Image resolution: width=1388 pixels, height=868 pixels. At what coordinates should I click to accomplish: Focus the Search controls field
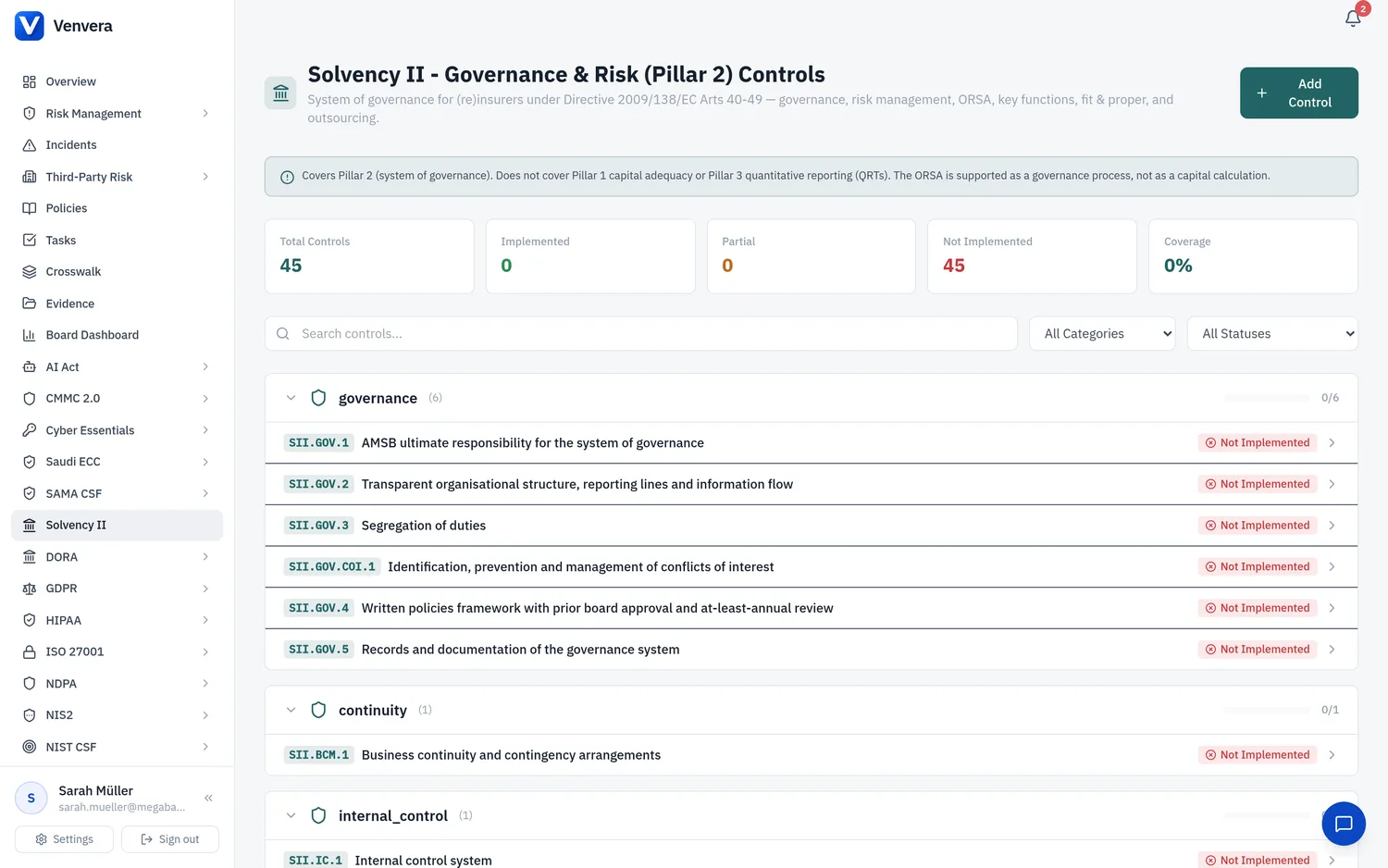(x=640, y=333)
